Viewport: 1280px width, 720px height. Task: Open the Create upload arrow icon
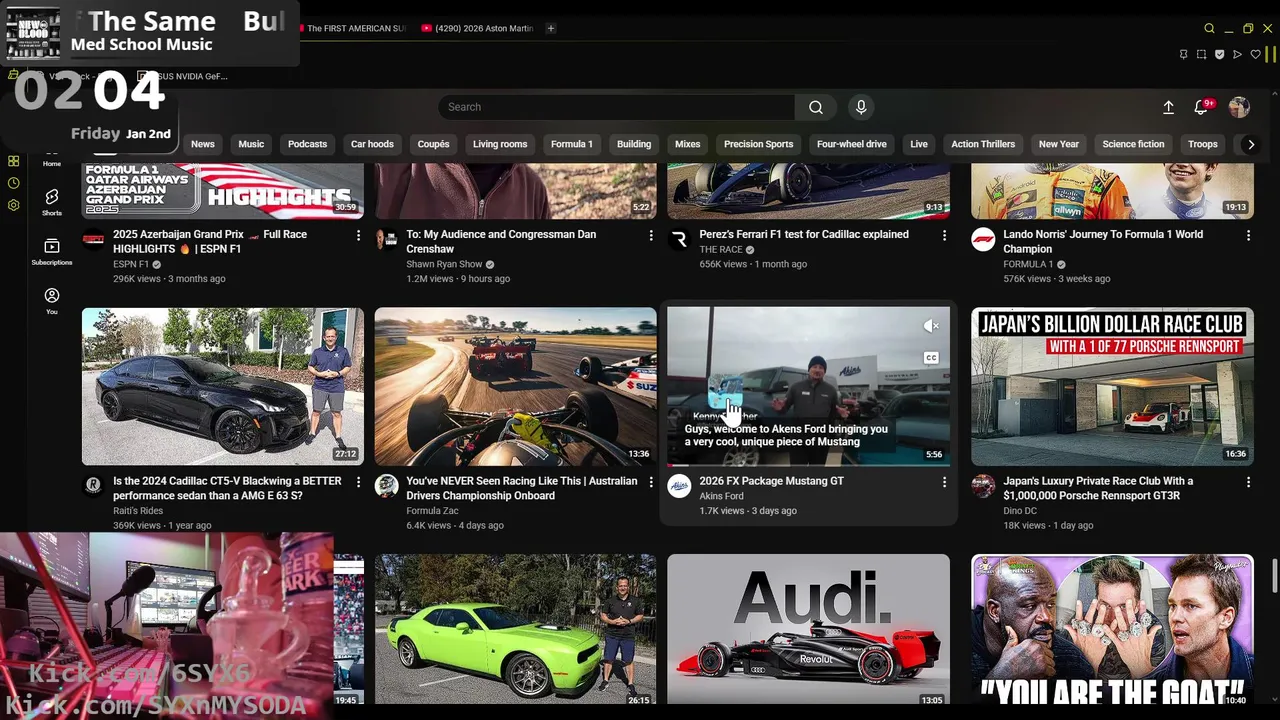pos(1168,107)
